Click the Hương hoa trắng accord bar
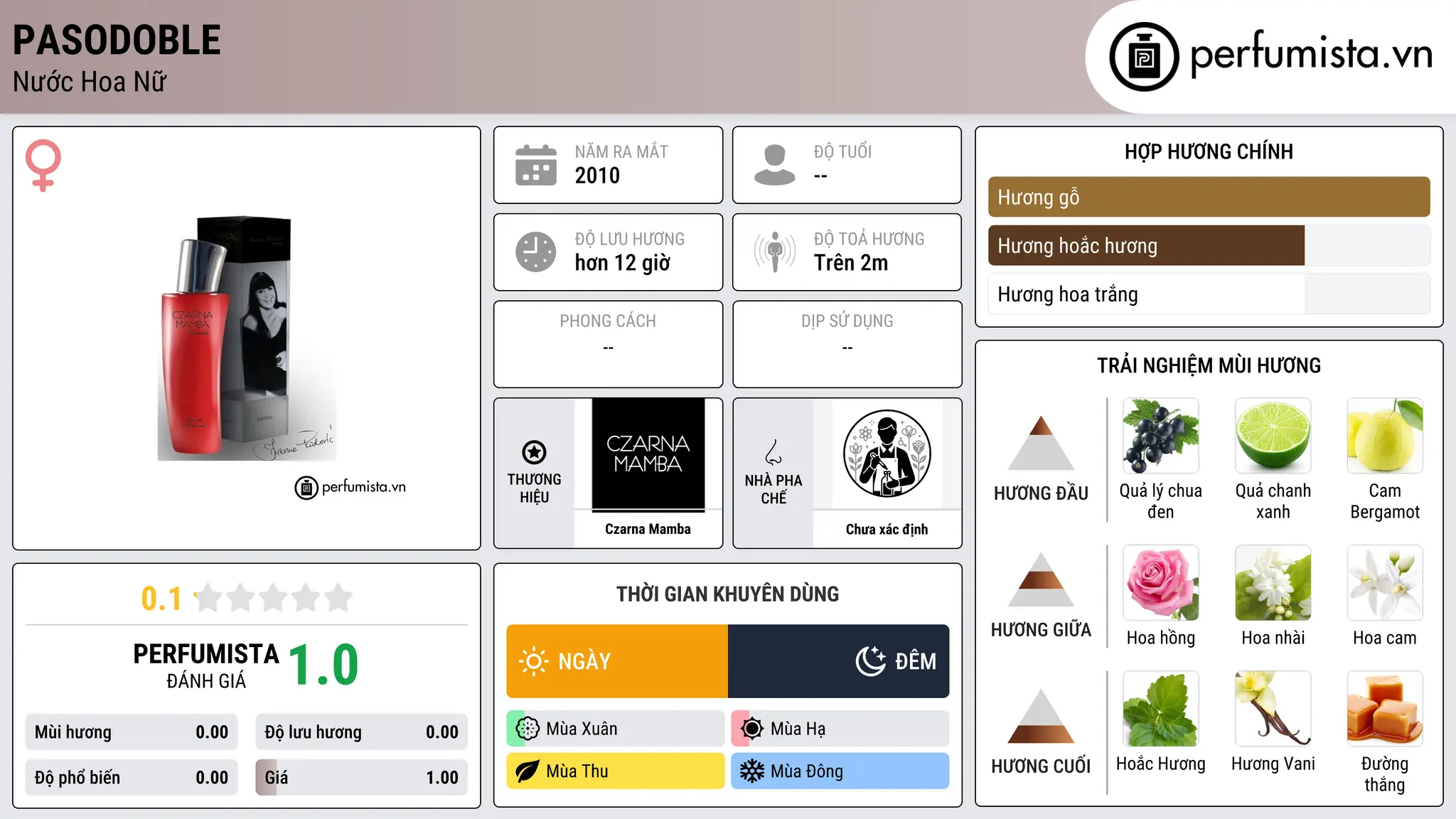Image resolution: width=1456 pixels, height=819 pixels. point(1209,294)
